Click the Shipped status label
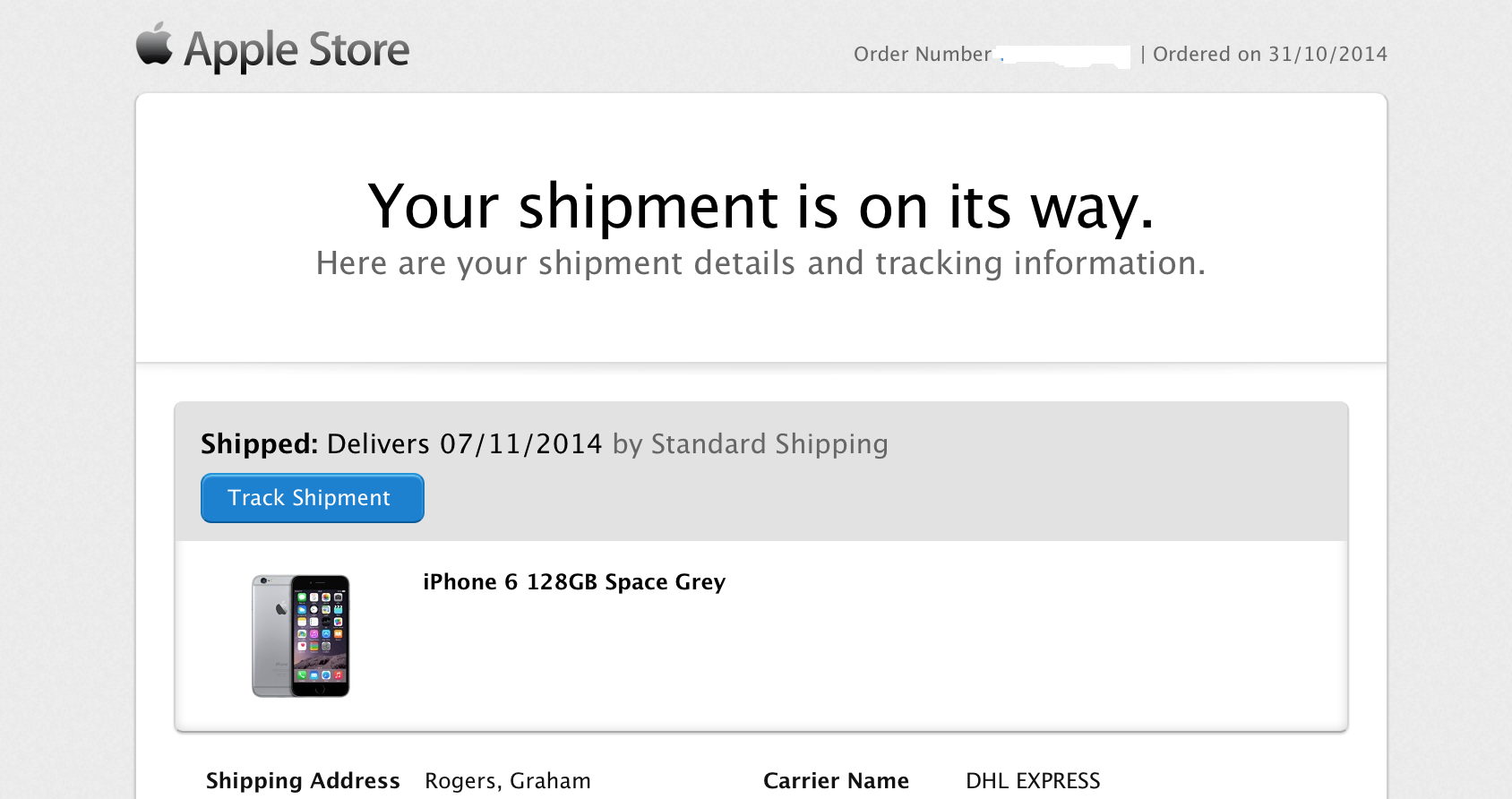1512x799 pixels. [259, 444]
